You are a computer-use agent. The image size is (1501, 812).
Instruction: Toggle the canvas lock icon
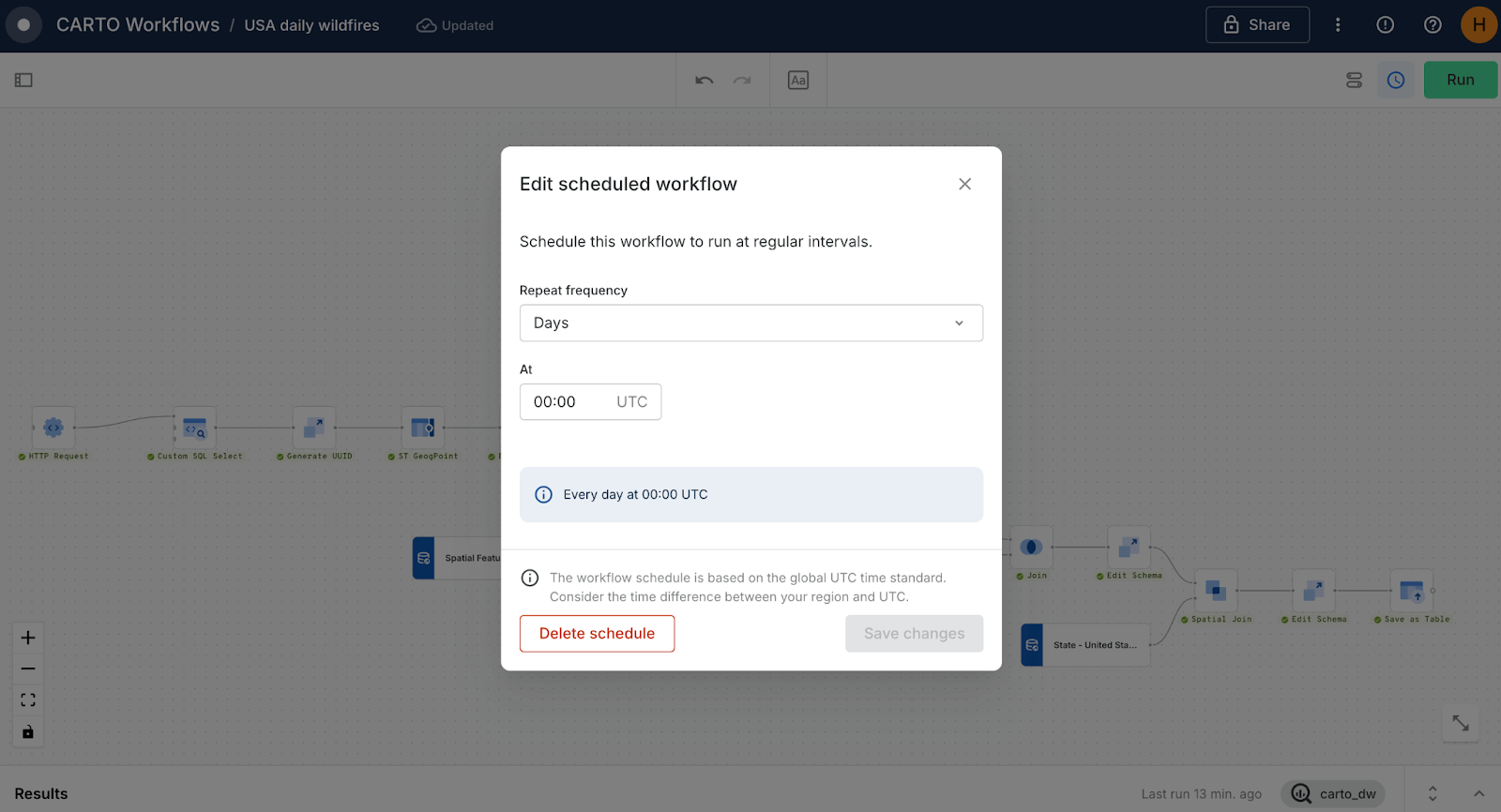28,731
